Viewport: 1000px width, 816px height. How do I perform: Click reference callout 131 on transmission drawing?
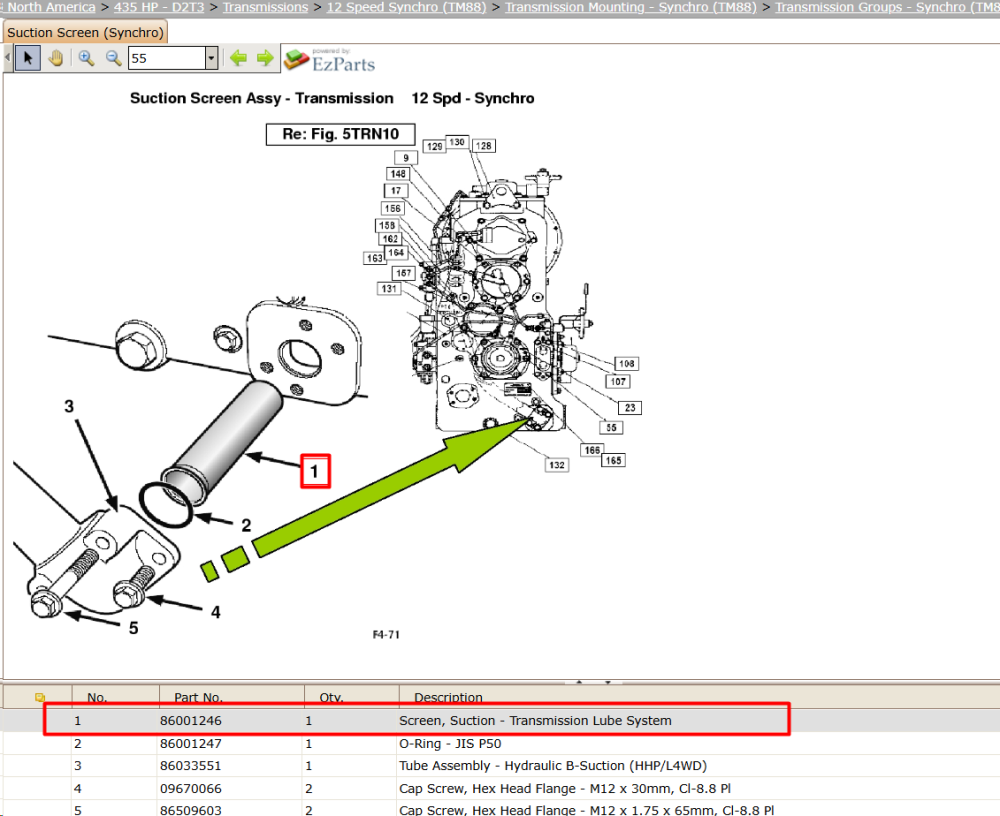pos(389,288)
